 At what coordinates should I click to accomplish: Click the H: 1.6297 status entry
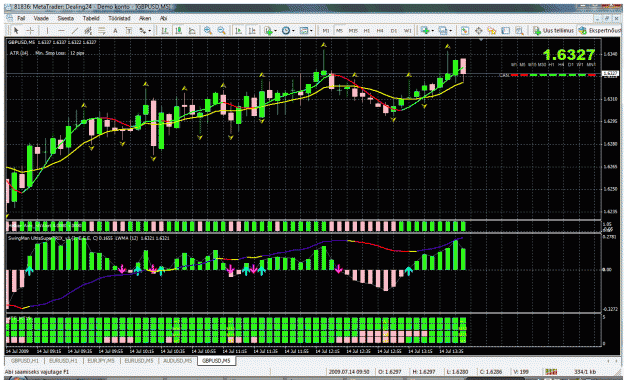424,372
